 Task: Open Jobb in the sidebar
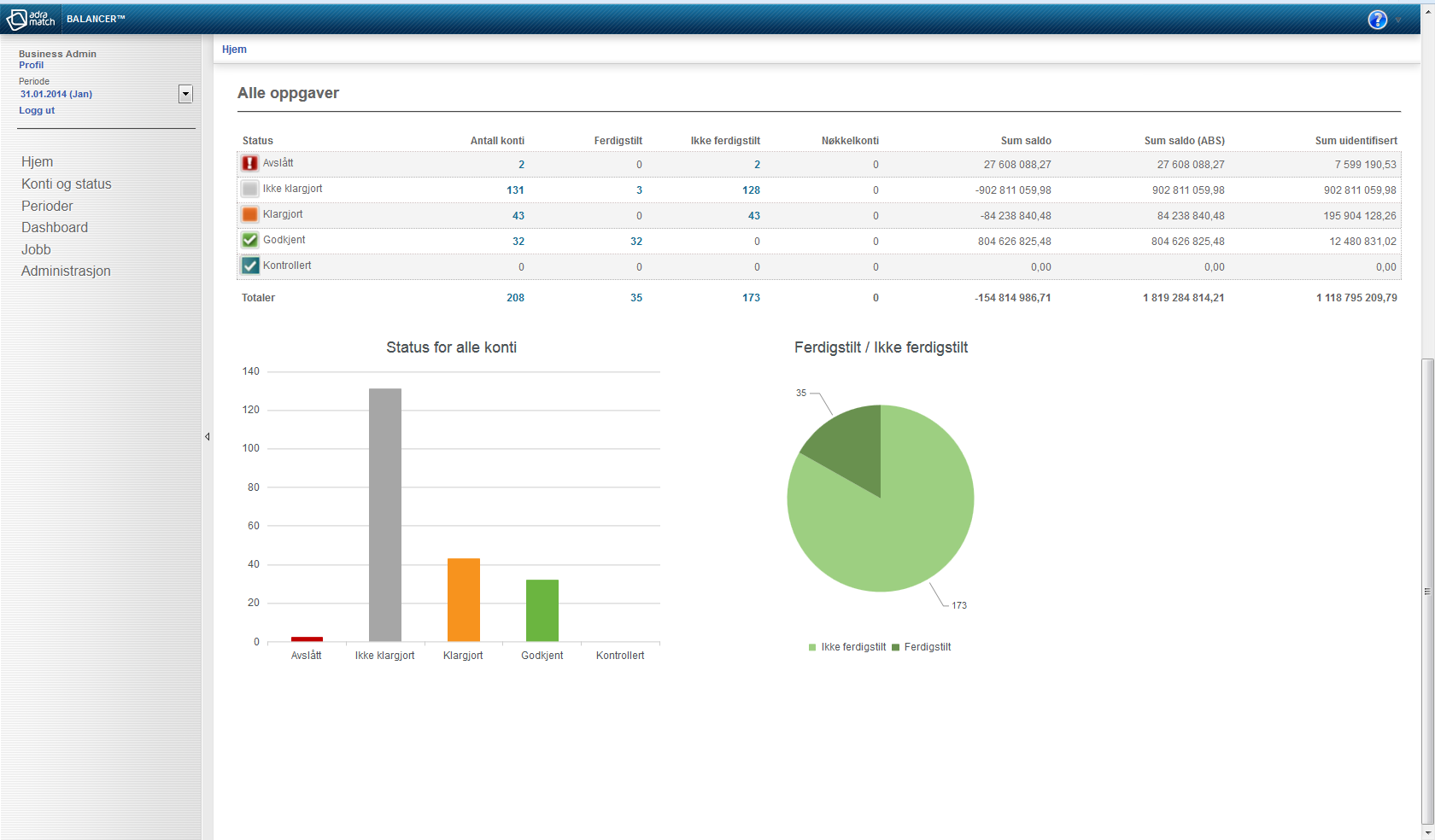[36, 250]
